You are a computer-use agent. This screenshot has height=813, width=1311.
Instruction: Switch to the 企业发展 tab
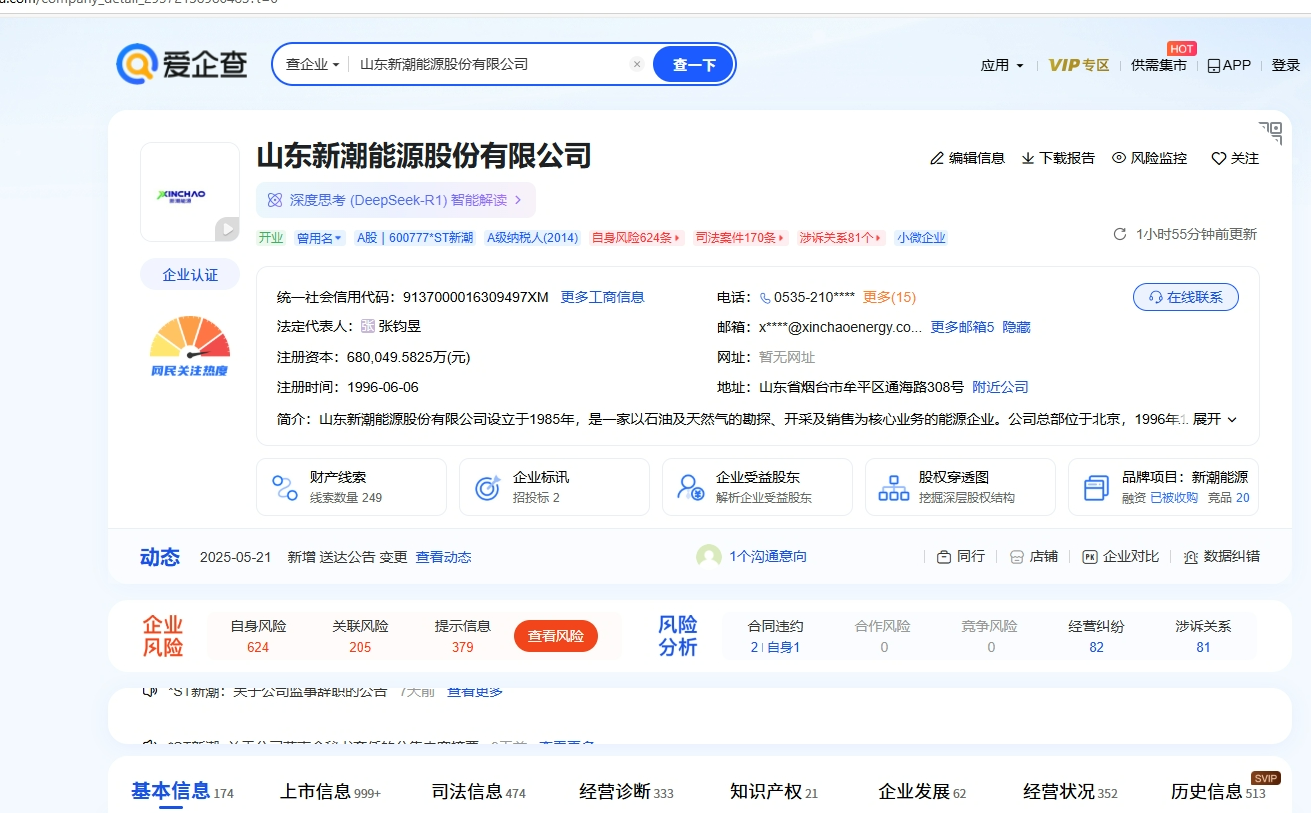(922, 791)
